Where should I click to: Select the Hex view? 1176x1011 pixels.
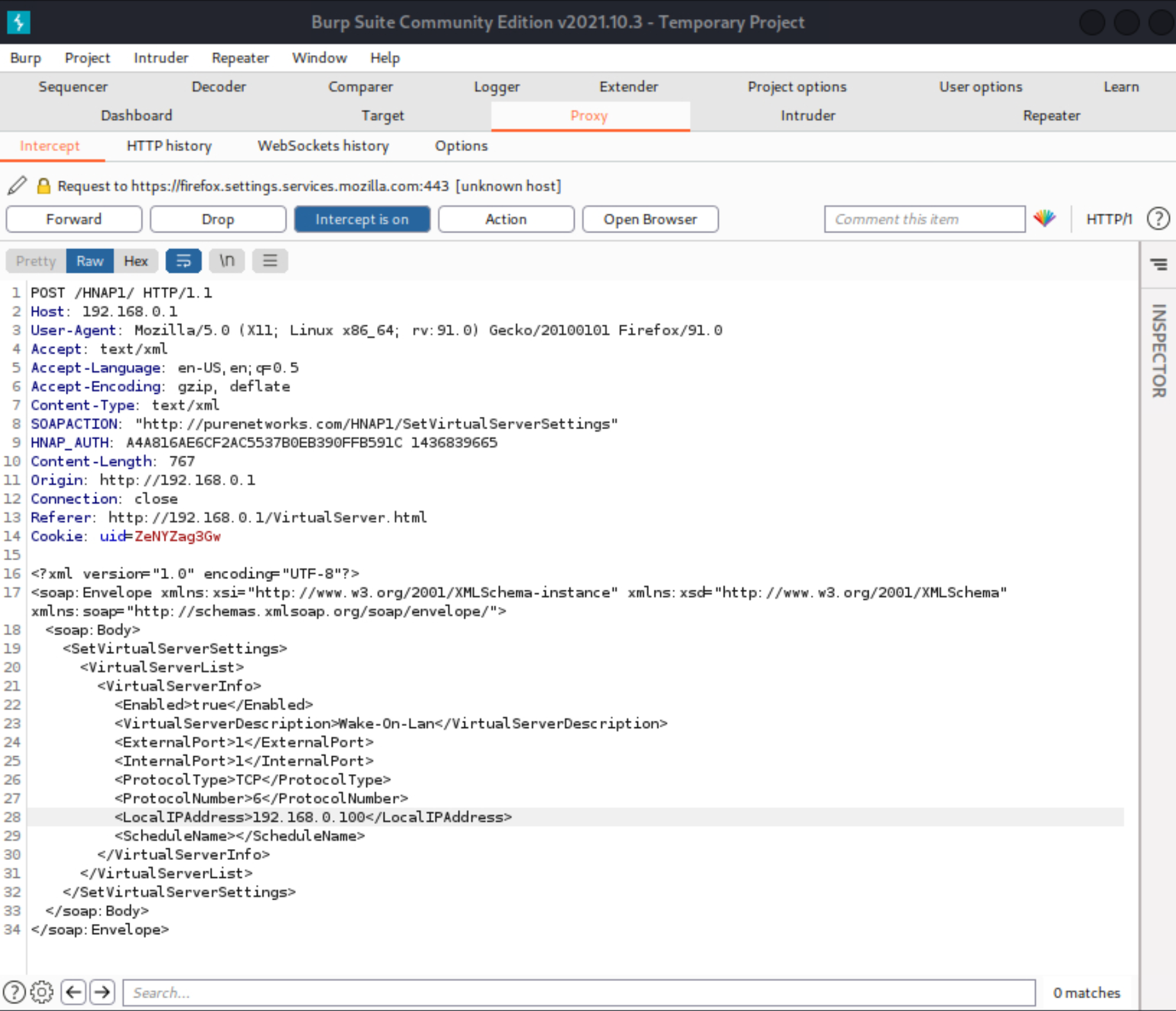[x=136, y=261]
